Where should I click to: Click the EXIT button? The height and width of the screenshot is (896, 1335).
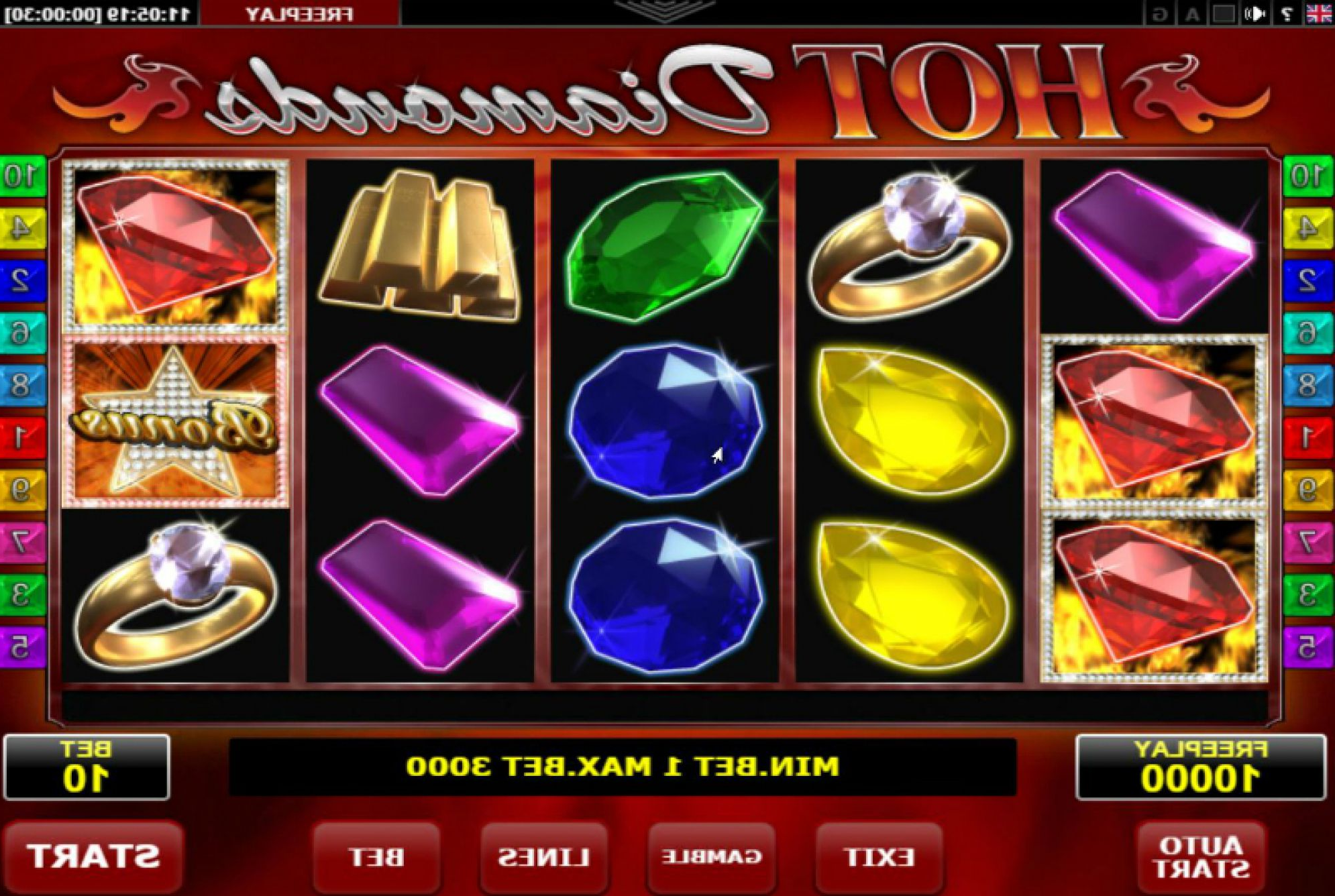[x=879, y=856]
